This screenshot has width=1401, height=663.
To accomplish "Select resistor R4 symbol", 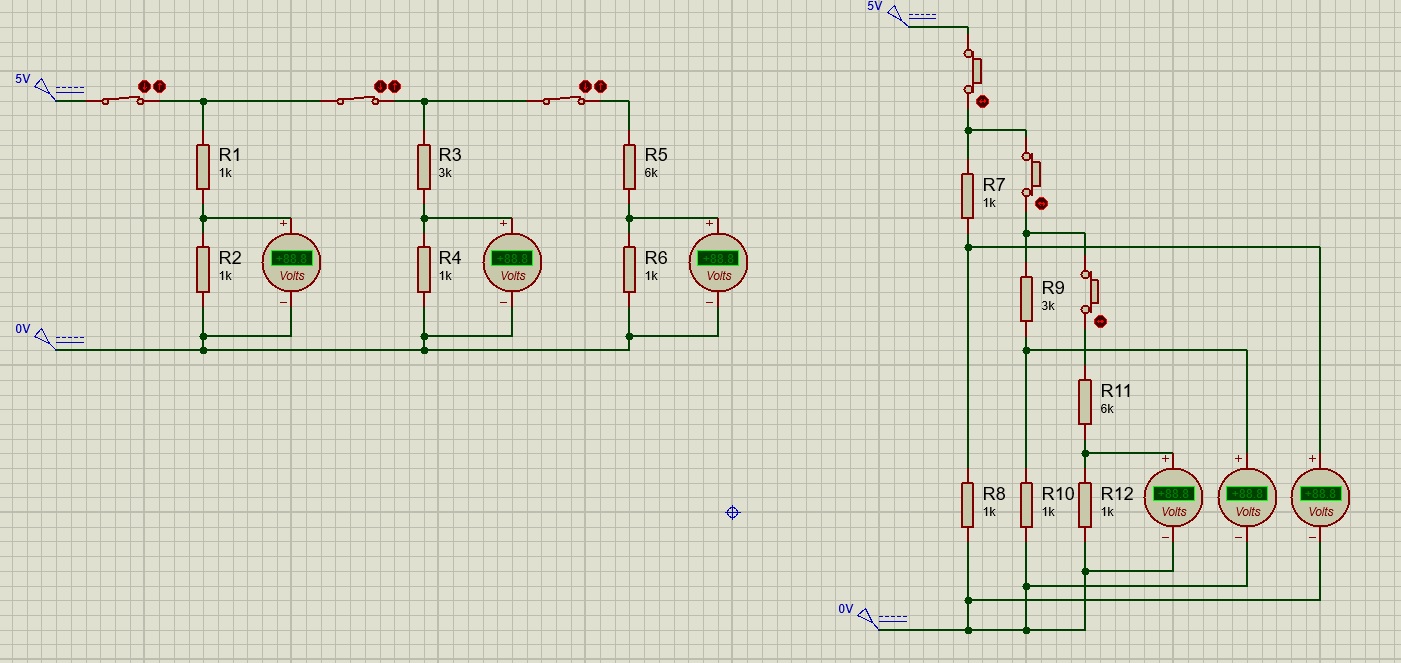I will coord(424,269).
